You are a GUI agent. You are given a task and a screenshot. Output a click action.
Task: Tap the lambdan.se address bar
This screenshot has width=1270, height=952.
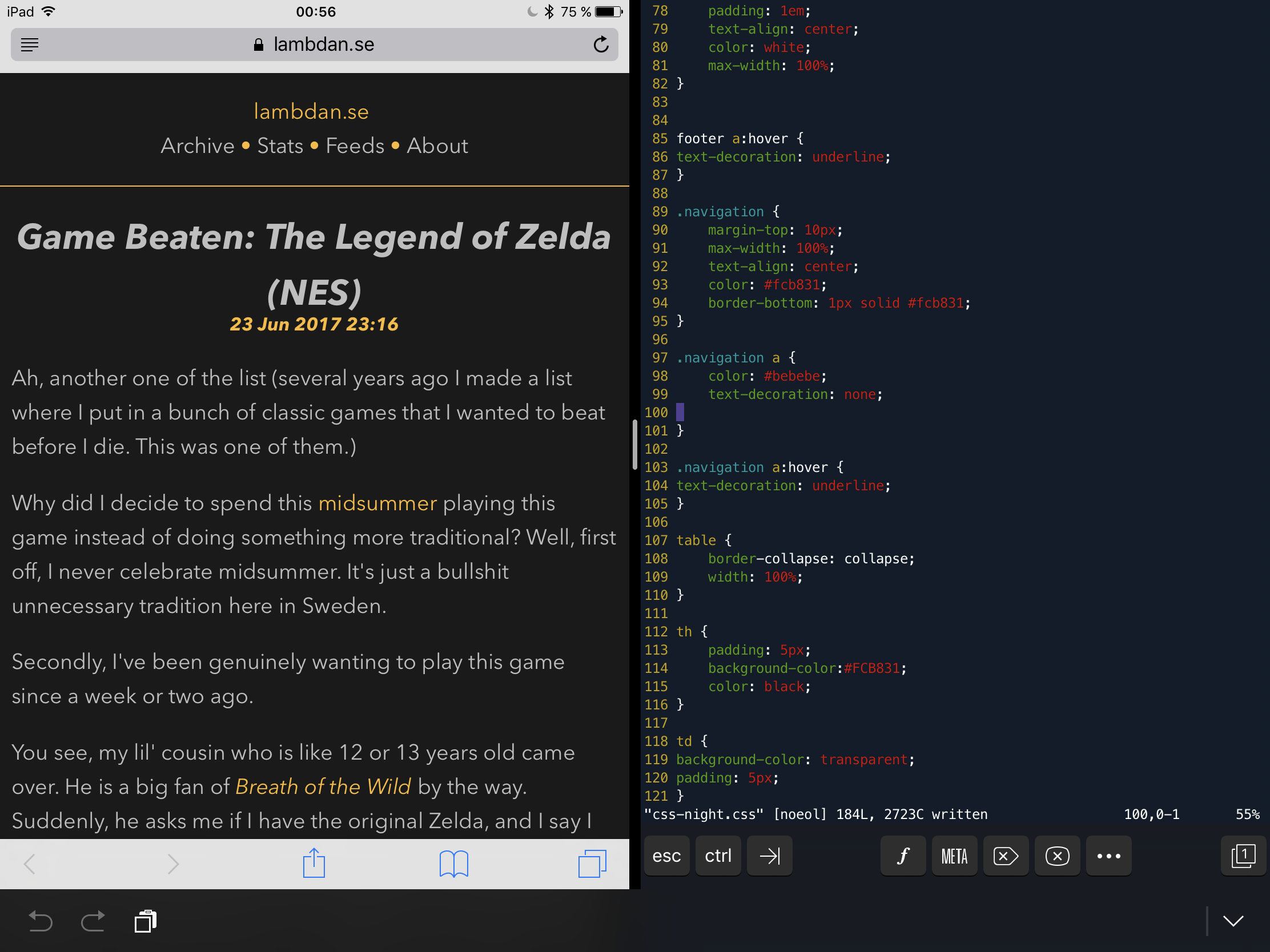coord(314,44)
